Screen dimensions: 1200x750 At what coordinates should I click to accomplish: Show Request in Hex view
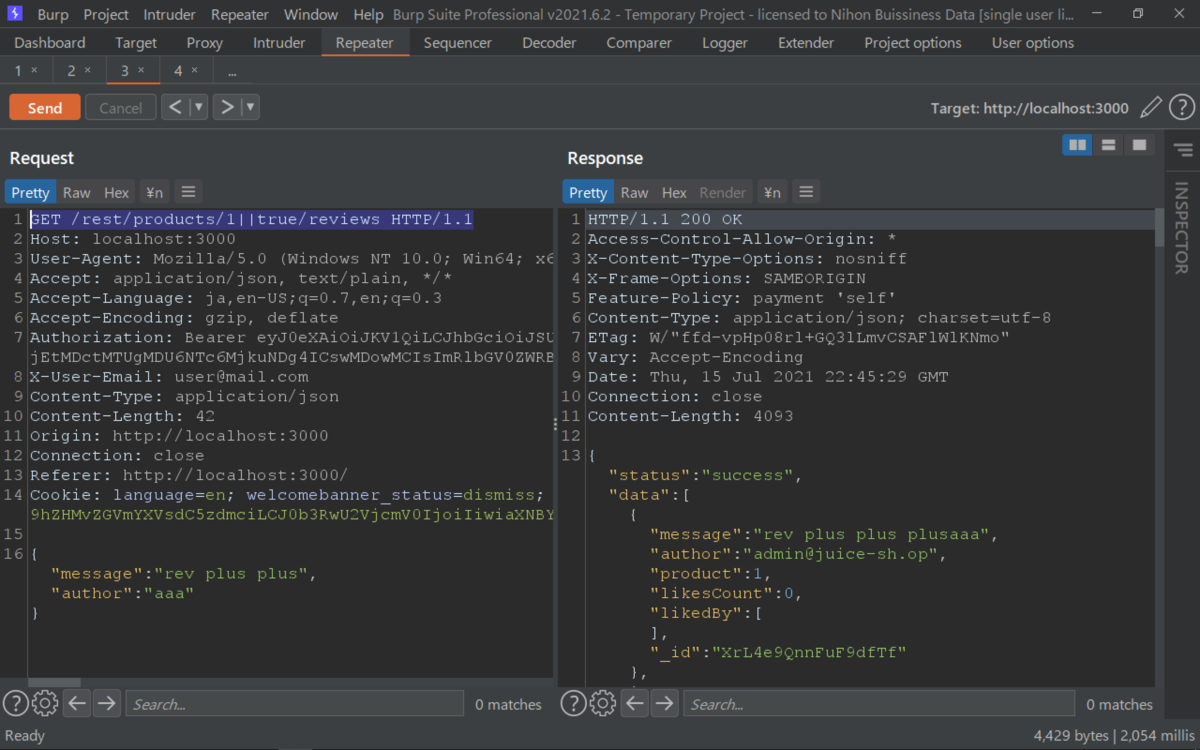coord(117,192)
